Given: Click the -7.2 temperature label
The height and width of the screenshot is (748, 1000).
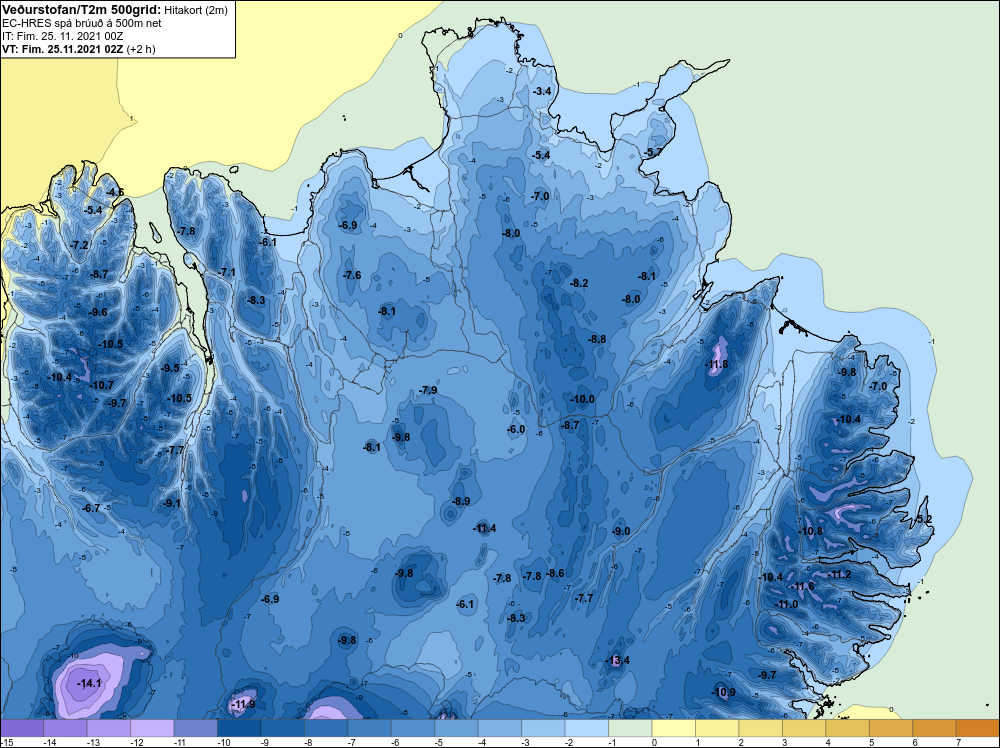Looking at the screenshot, I should (x=79, y=245).
